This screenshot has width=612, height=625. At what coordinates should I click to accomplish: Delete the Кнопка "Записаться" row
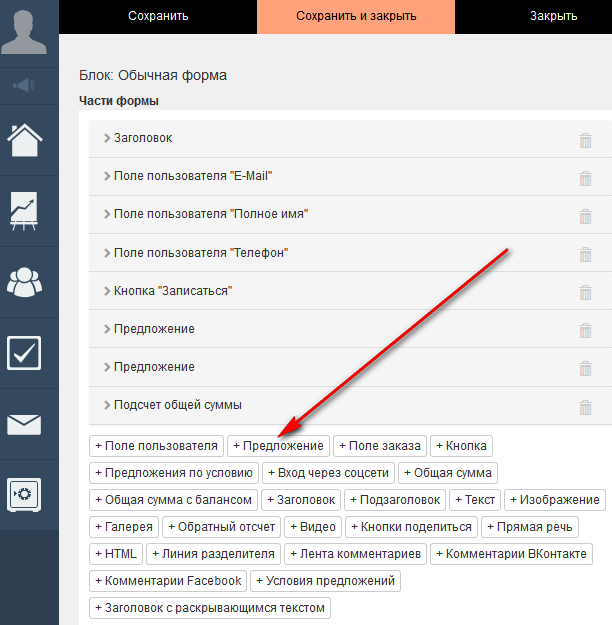585,293
